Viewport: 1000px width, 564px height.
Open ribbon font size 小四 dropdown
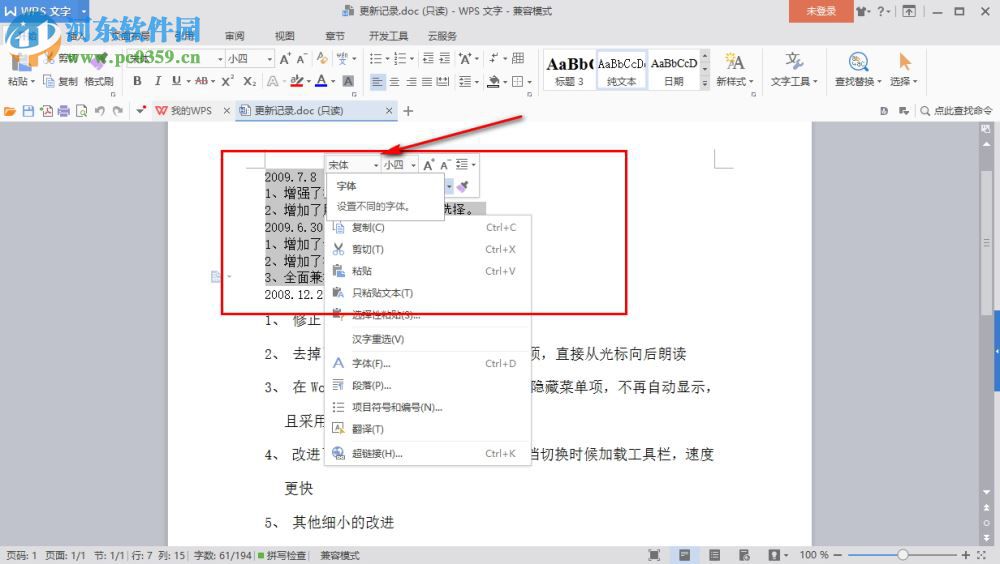(270, 59)
